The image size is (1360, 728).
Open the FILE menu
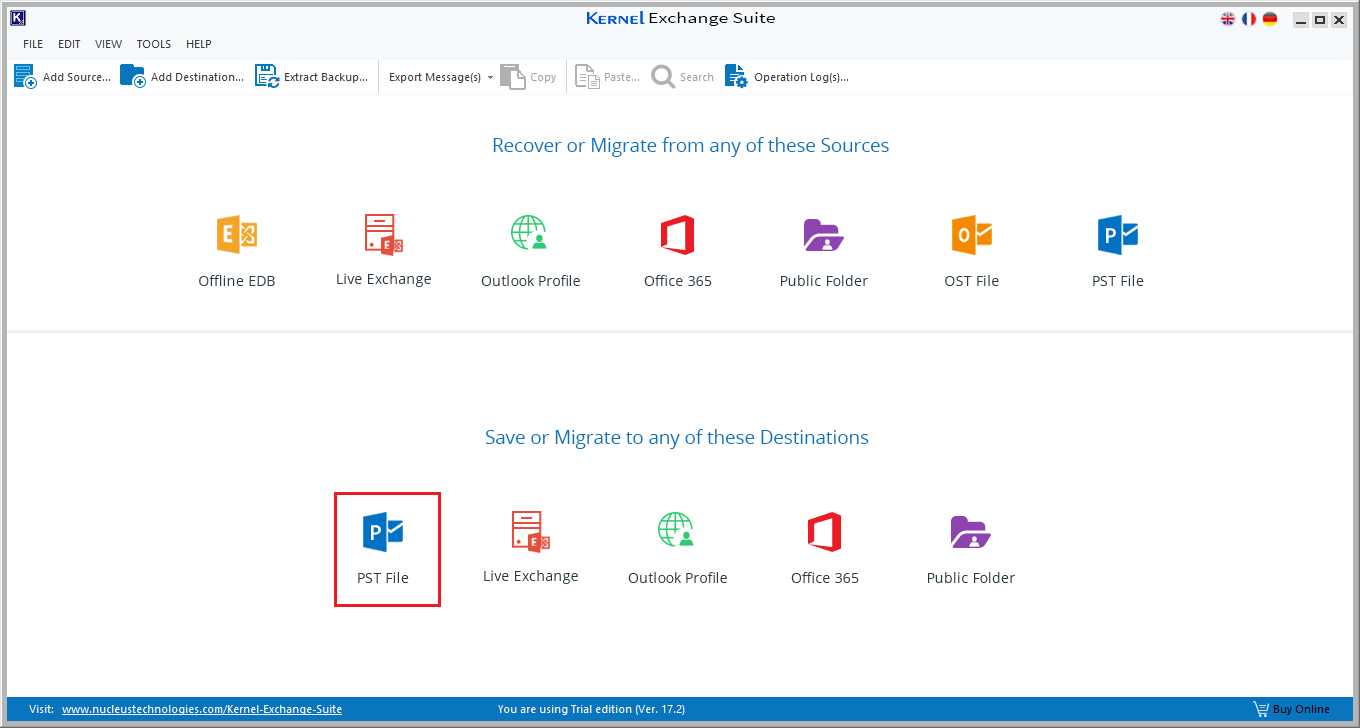pos(33,44)
